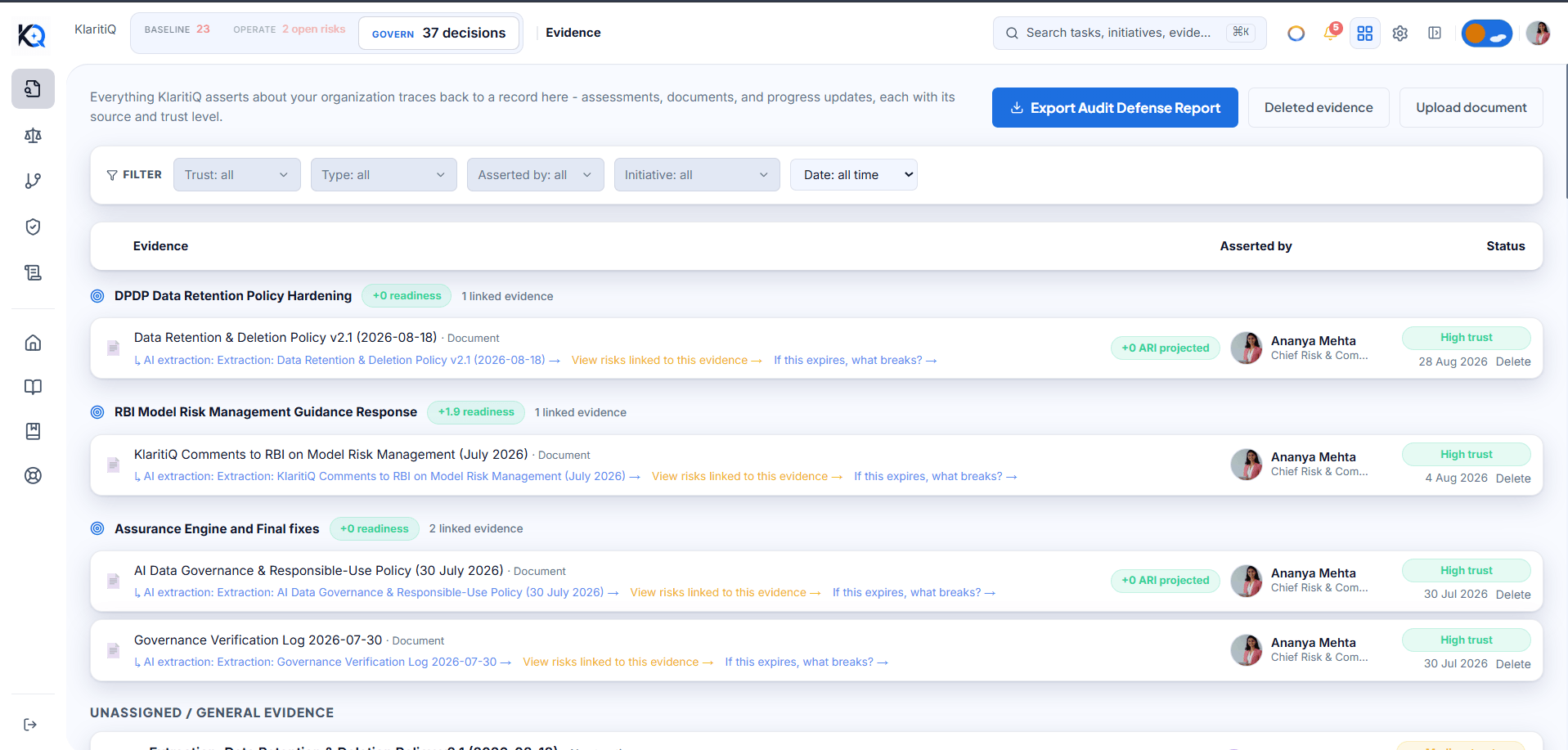Open settings gear in header
The width and height of the screenshot is (1568, 750).
1400,33
